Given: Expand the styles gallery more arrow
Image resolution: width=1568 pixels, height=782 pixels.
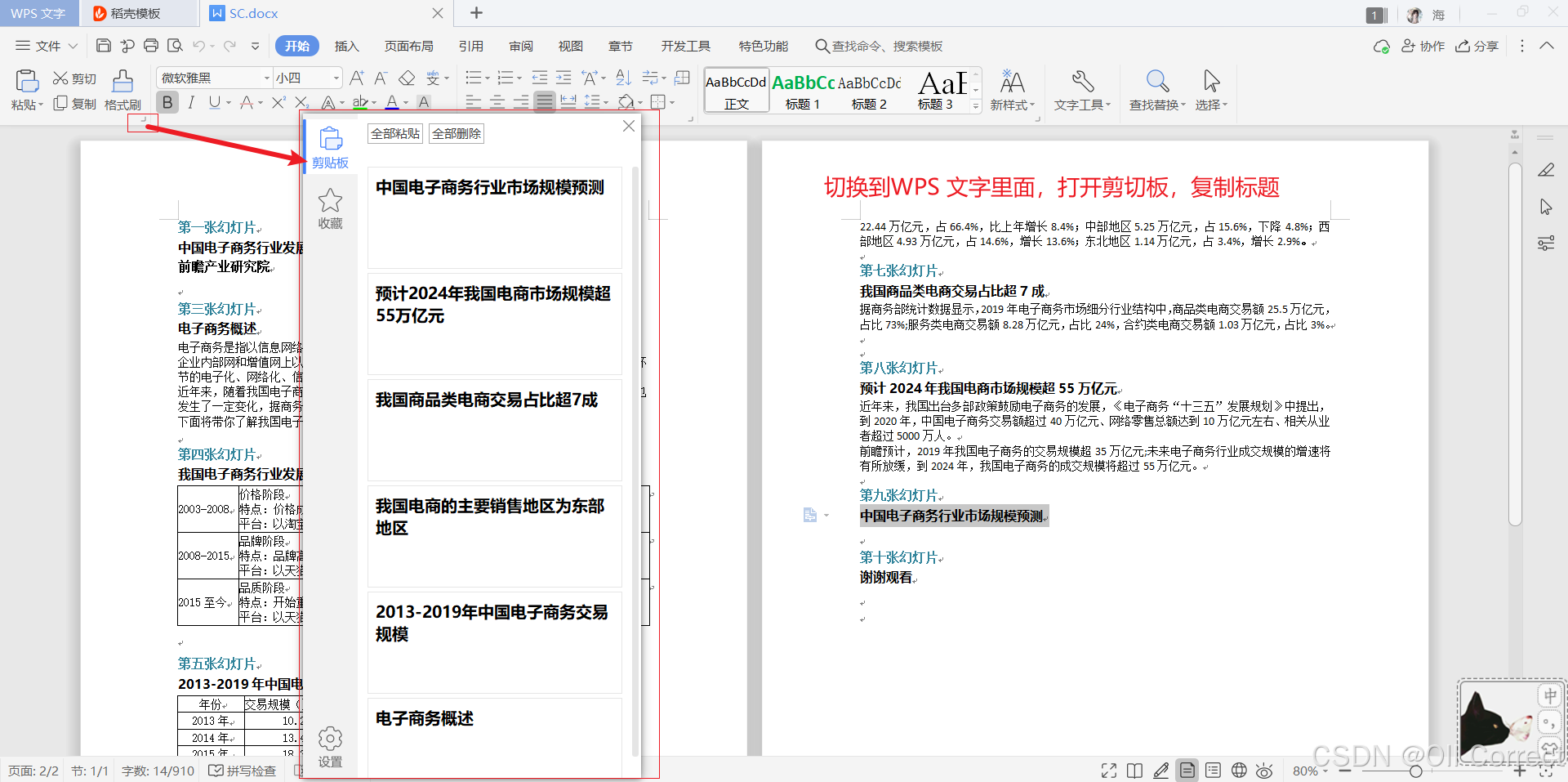Looking at the screenshot, I should pyautogui.click(x=976, y=105).
